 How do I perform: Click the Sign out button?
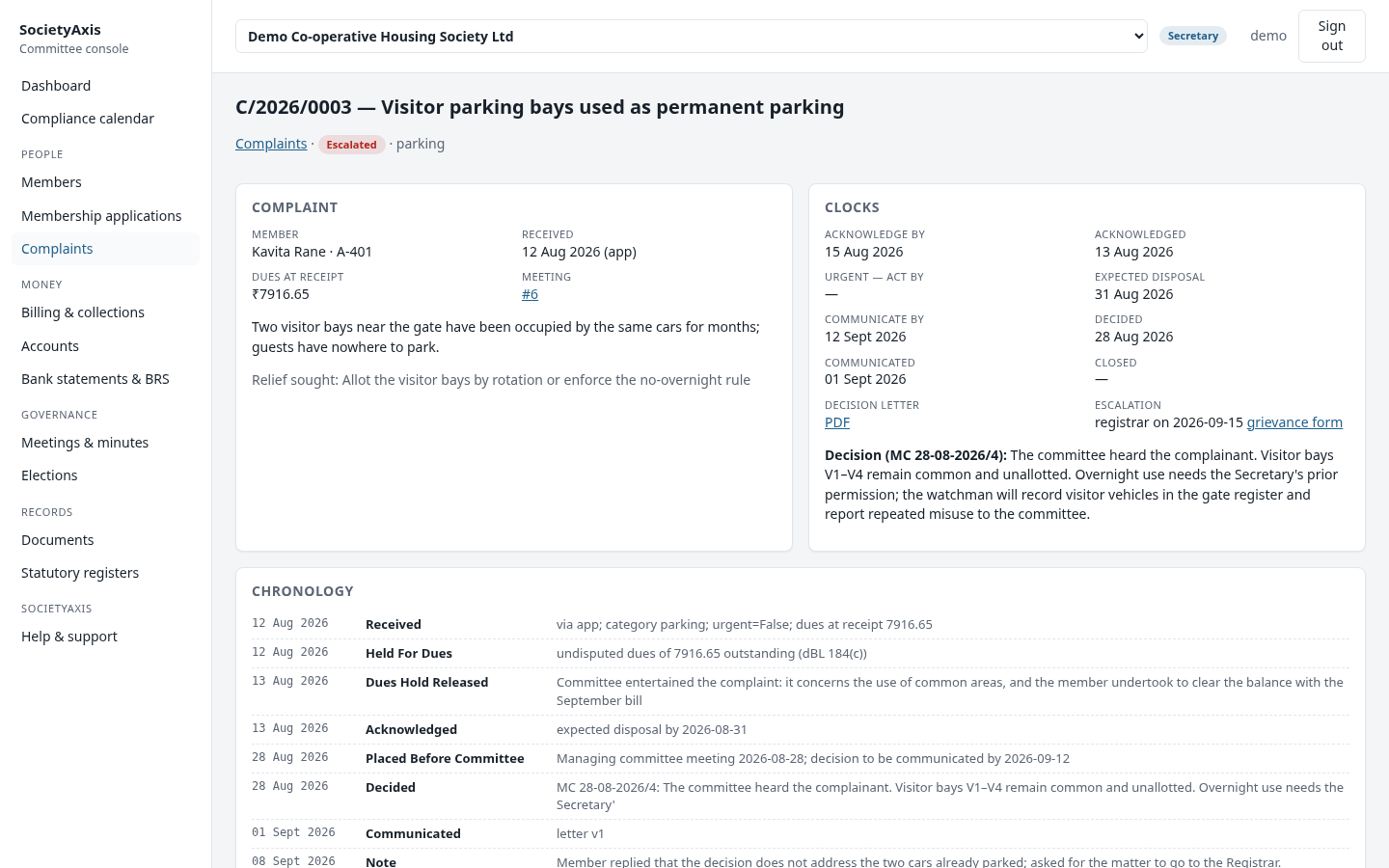click(1331, 37)
